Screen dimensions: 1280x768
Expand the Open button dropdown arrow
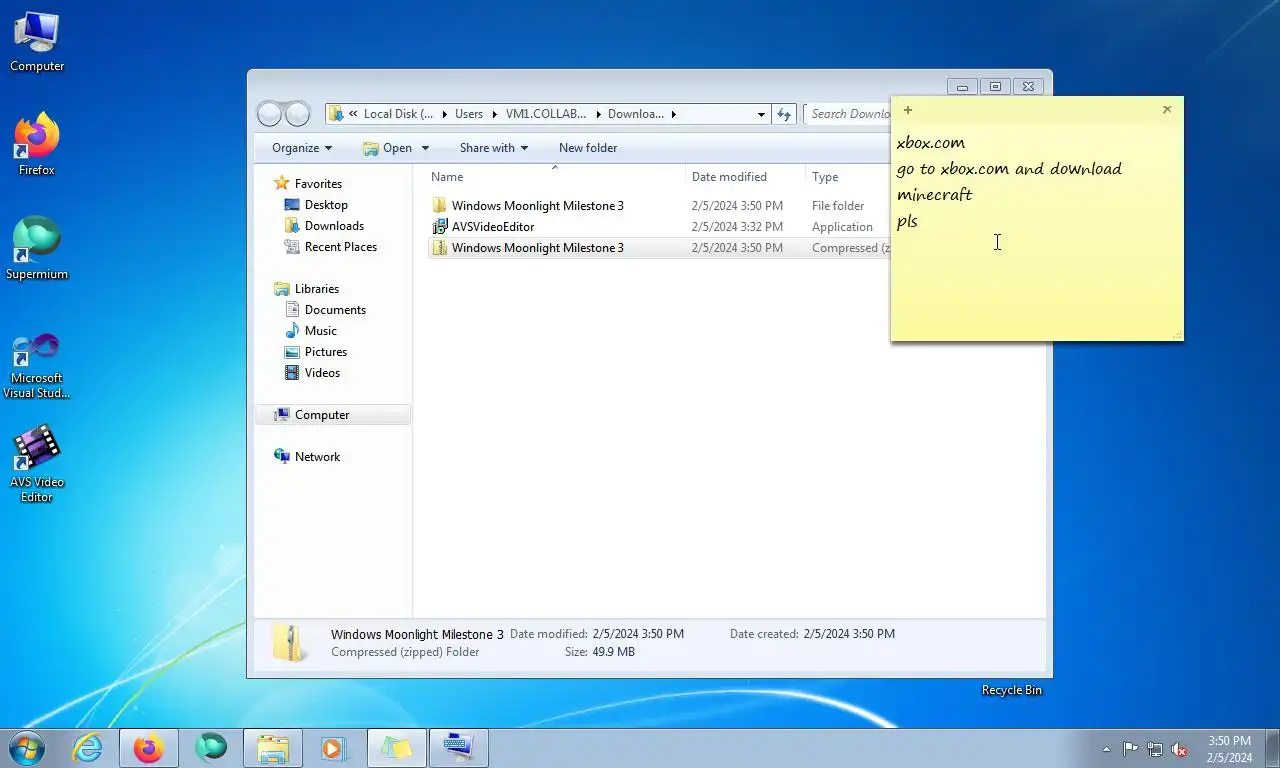425,148
